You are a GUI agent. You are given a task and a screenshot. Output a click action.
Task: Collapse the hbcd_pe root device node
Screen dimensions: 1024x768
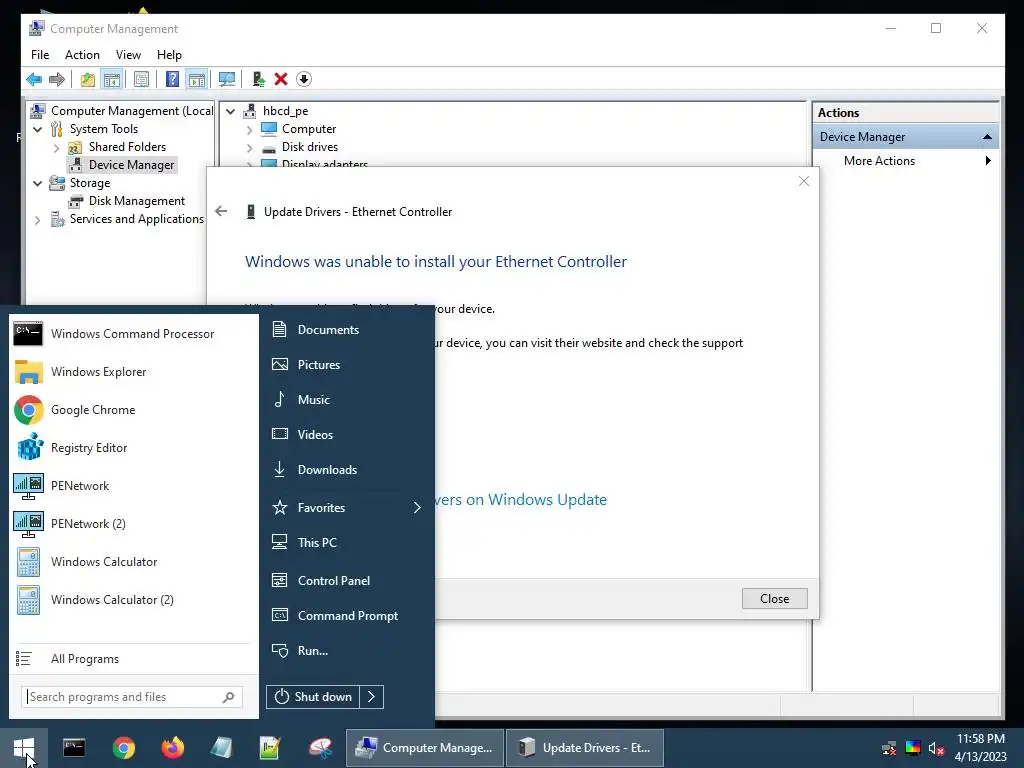(231, 112)
